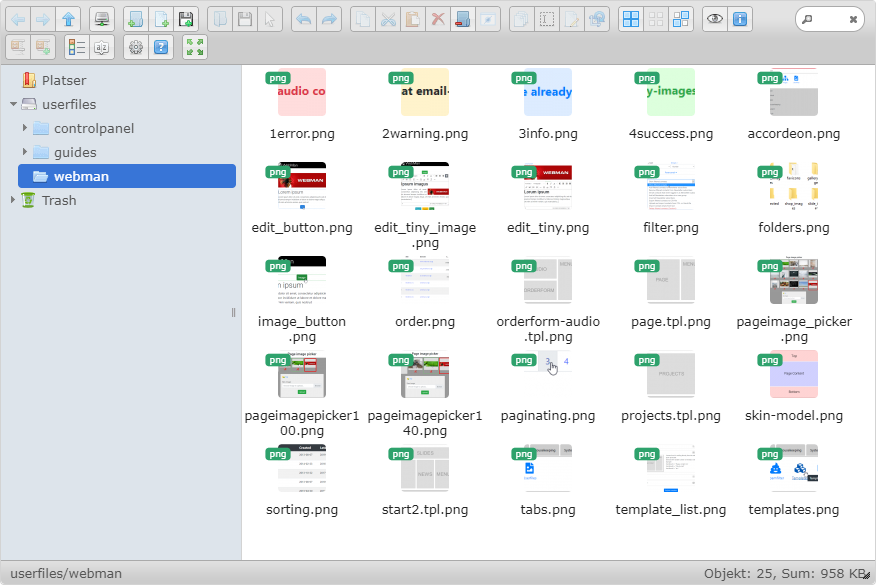The image size is (876, 585).
Task: Click the mount network volume icon
Action: click(x=101, y=19)
